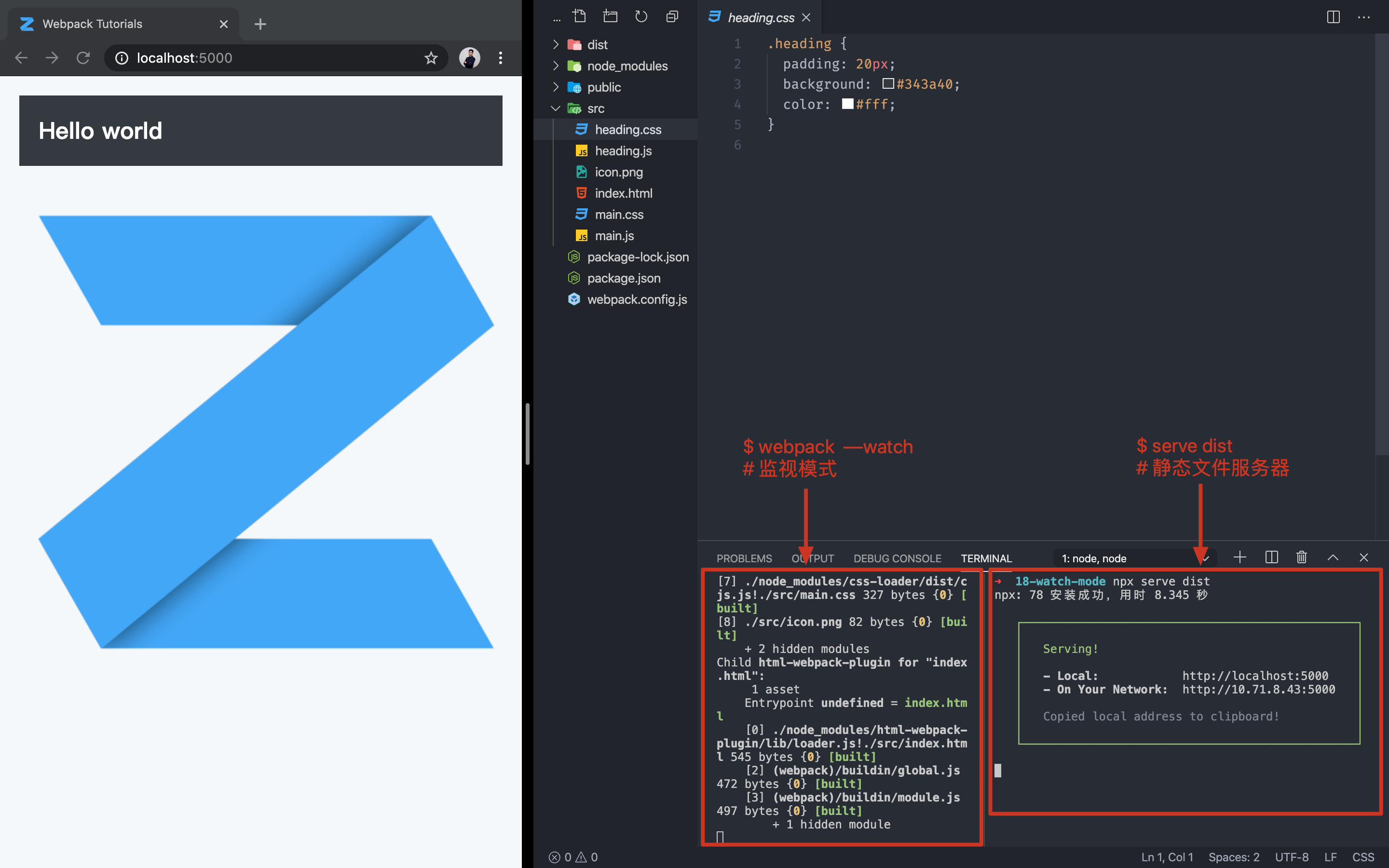Maximize terminal panel with up chevron
Image resolution: width=1389 pixels, height=868 pixels.
[x=1333, y=557]
